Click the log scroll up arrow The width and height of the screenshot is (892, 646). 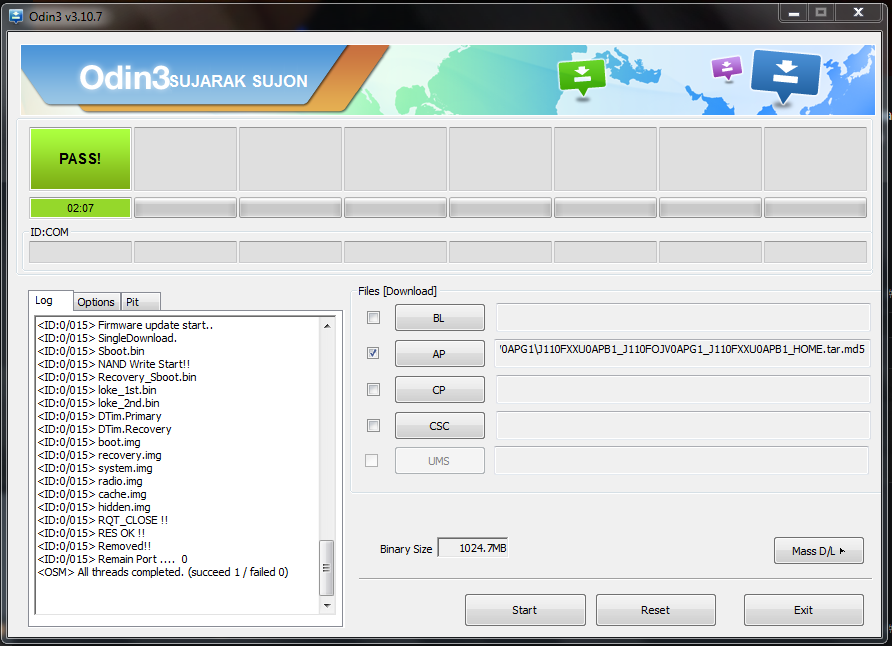pos(326,325)
